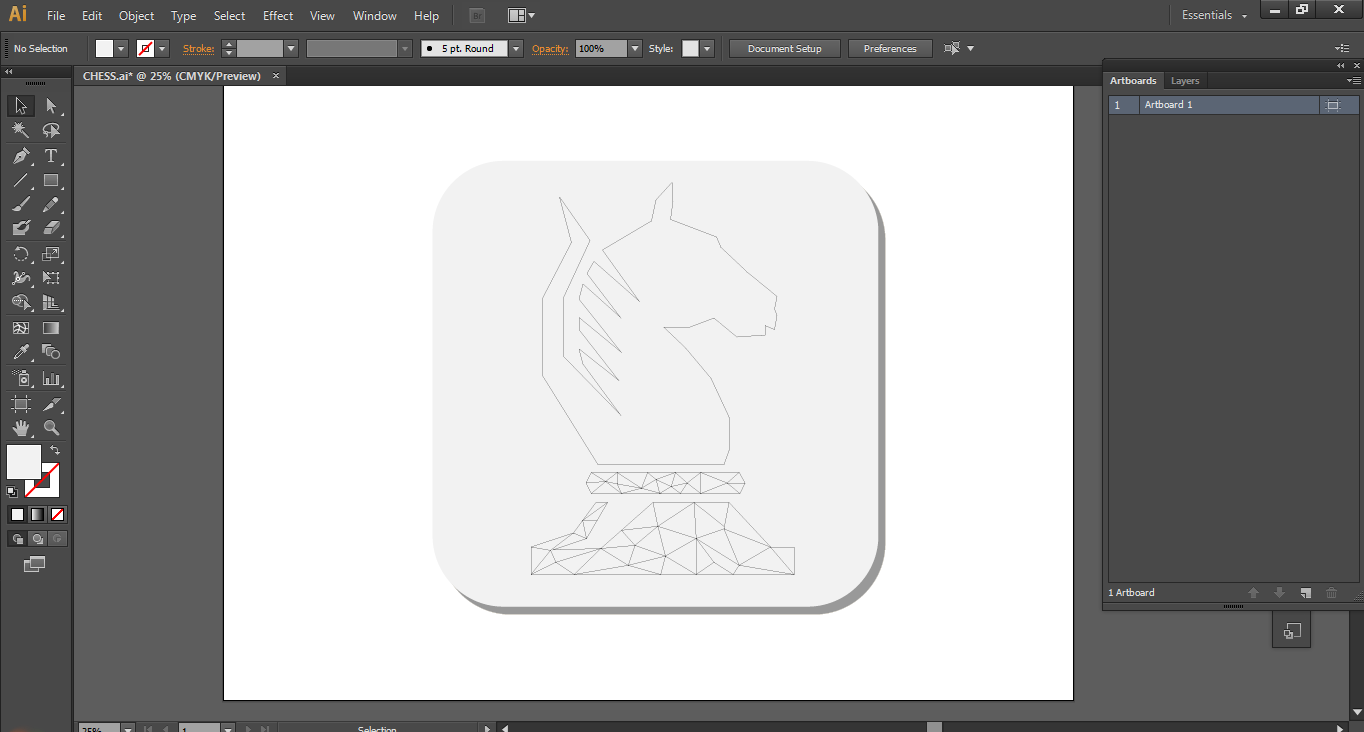Select the Scale tool

point(51,255)
